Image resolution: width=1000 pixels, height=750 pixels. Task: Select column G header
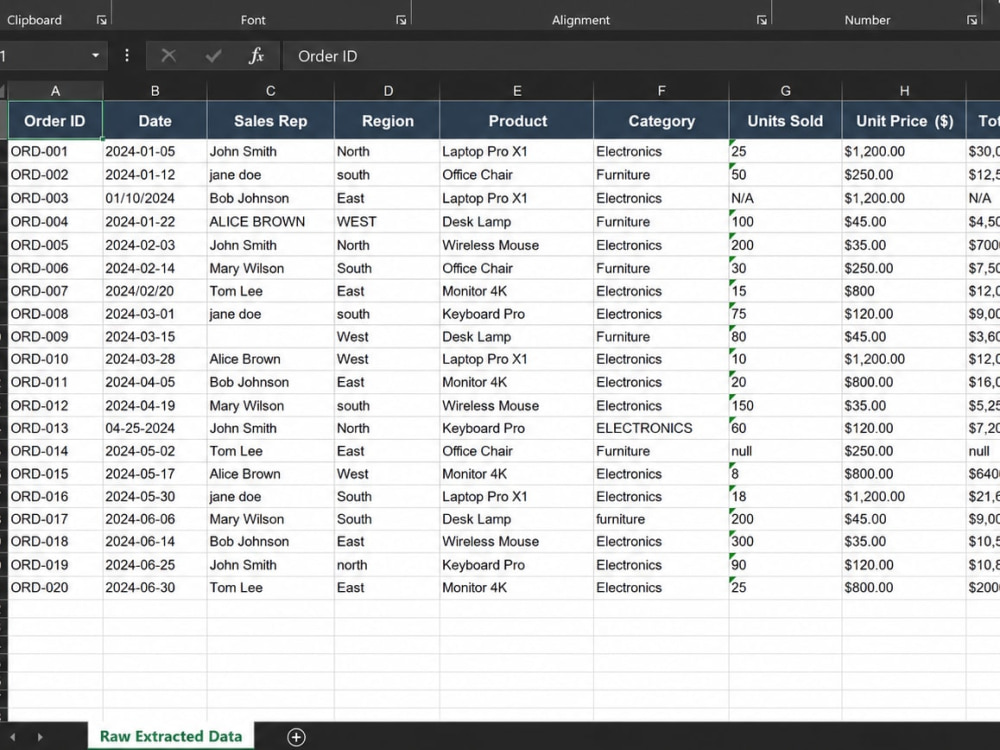[785, 91]
